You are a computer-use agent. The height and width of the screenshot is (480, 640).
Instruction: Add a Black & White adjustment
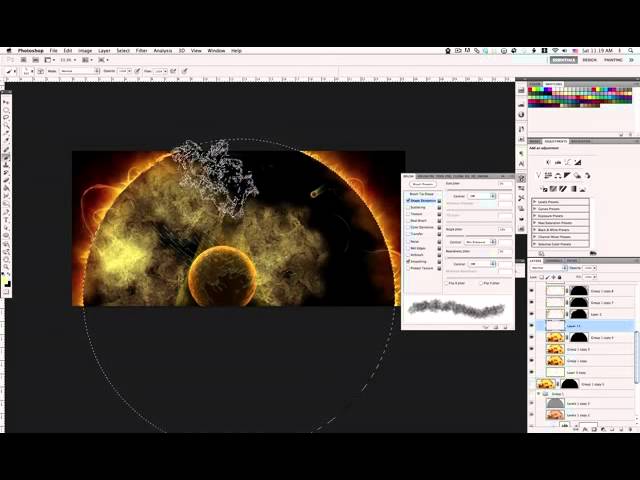(x=567, y=176)
